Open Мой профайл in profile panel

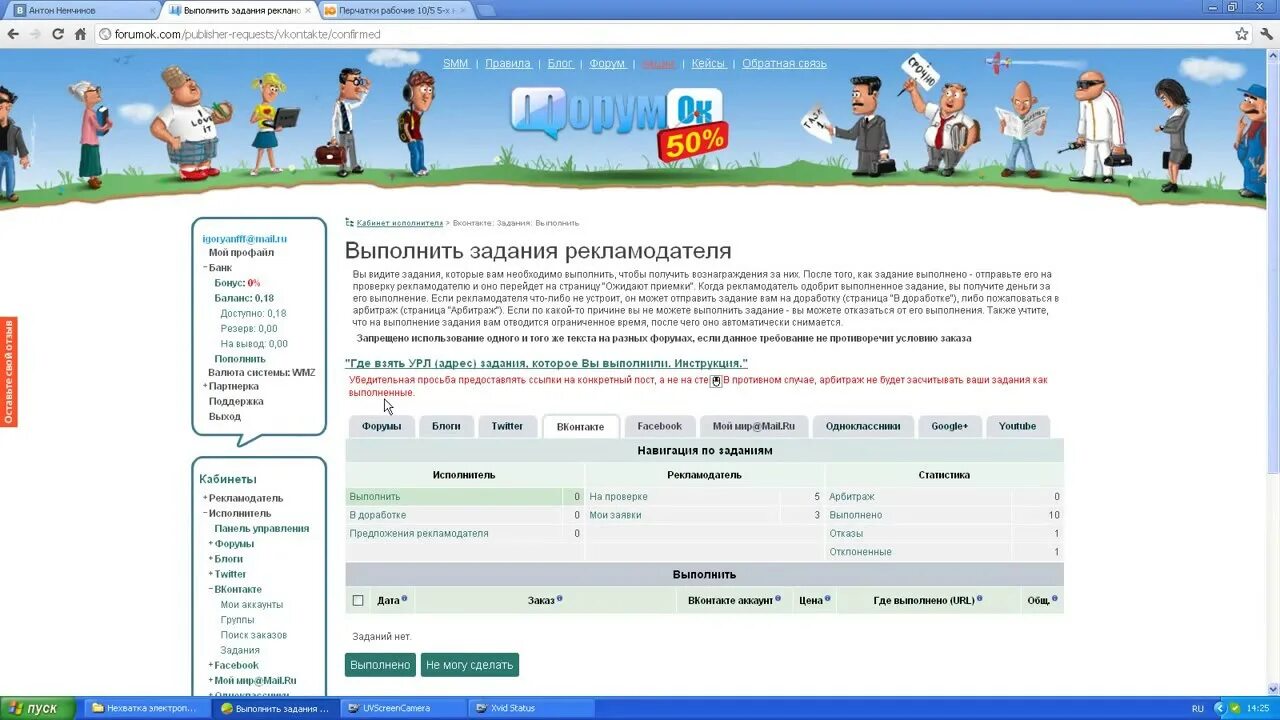point(241,253)
